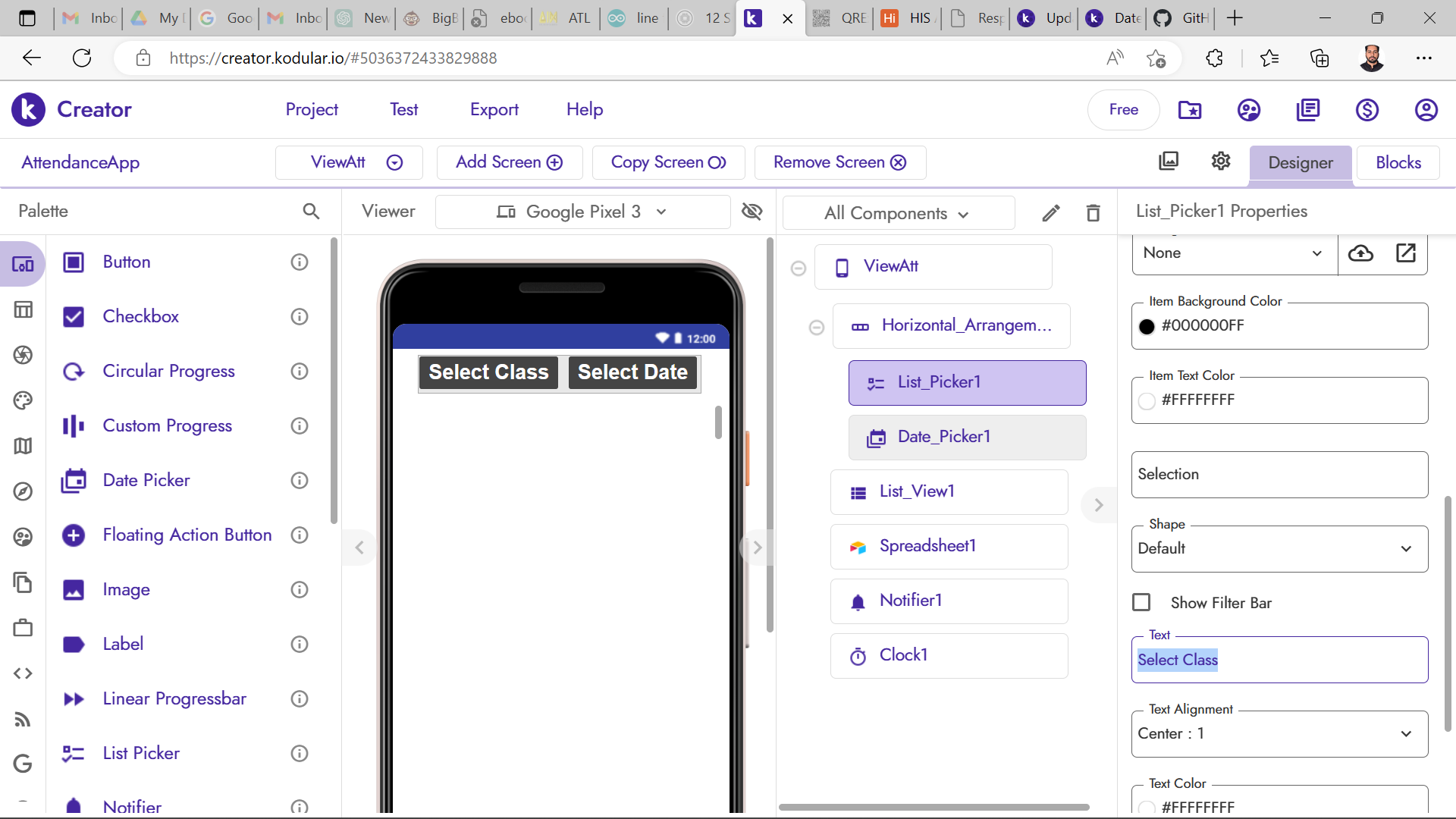Click the rename pencil icon in components panel
Image resolution: width=1456 pixels, height=819 pixels.
point(1050,213)
